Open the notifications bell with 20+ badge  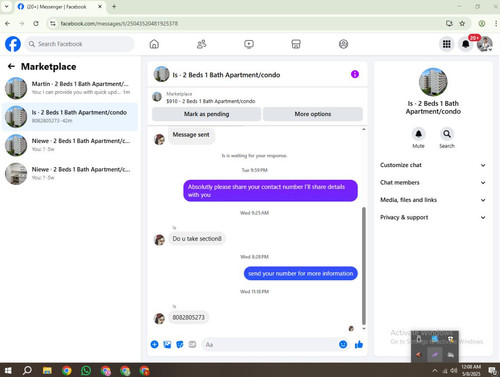pyautogui.click(x=466, y=44)
